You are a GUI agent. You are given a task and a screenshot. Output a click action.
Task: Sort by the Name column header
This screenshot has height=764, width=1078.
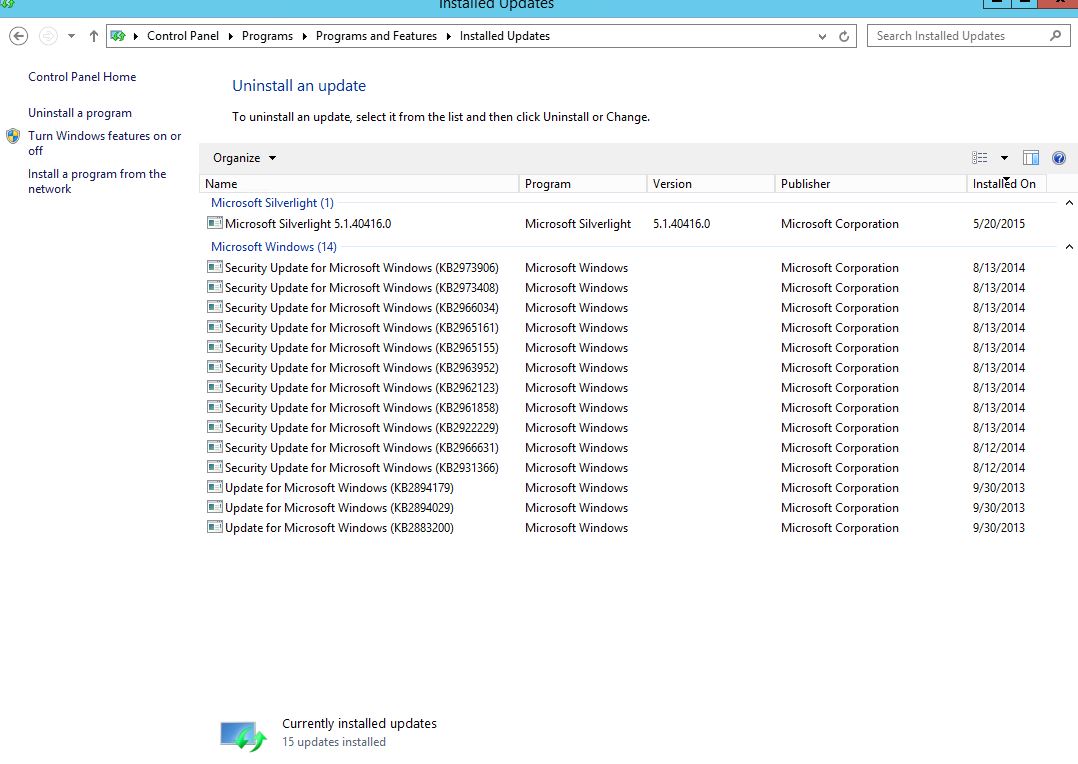tap(359, 184)
